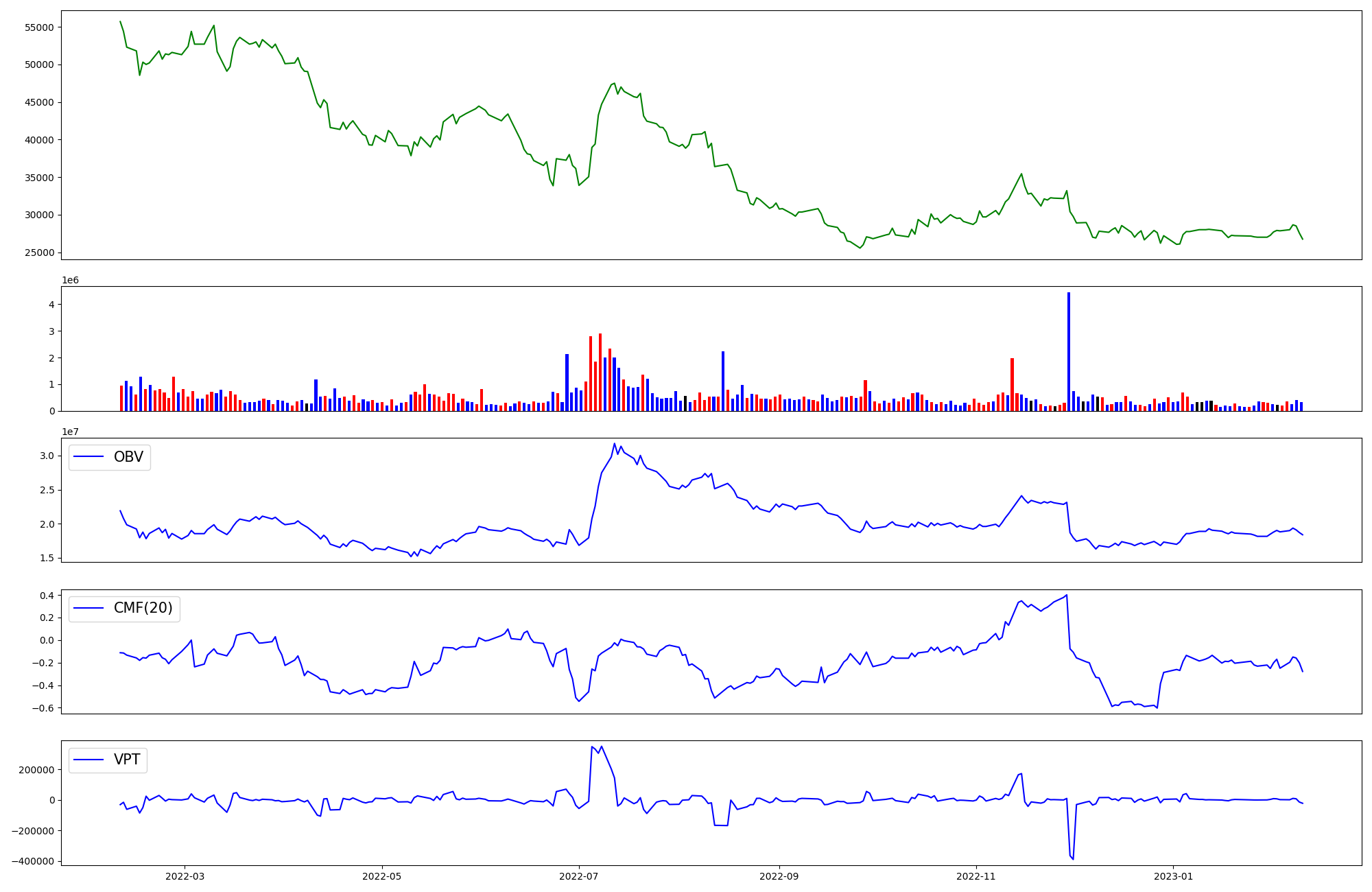Screen dimensions: 1372x892
Task: Click the 40000 price axis tick label
Action: point(39,140)
